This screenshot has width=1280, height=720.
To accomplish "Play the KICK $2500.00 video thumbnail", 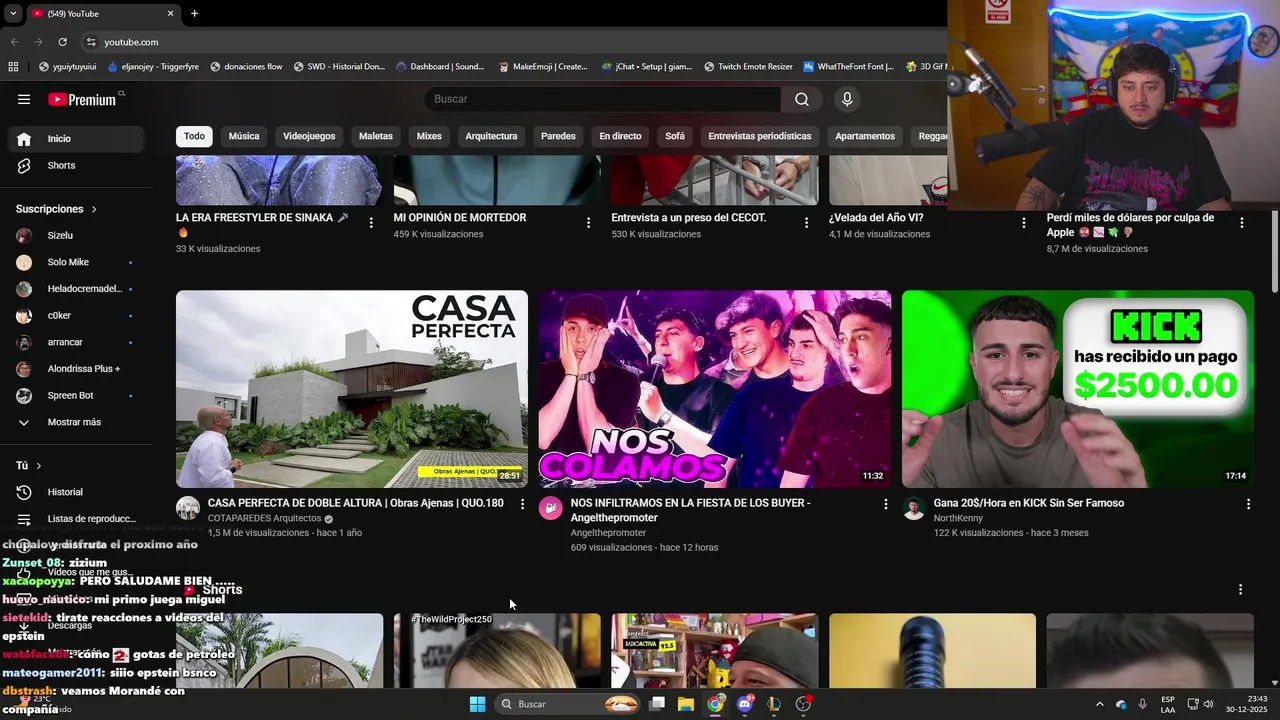I will [1078, 389].
